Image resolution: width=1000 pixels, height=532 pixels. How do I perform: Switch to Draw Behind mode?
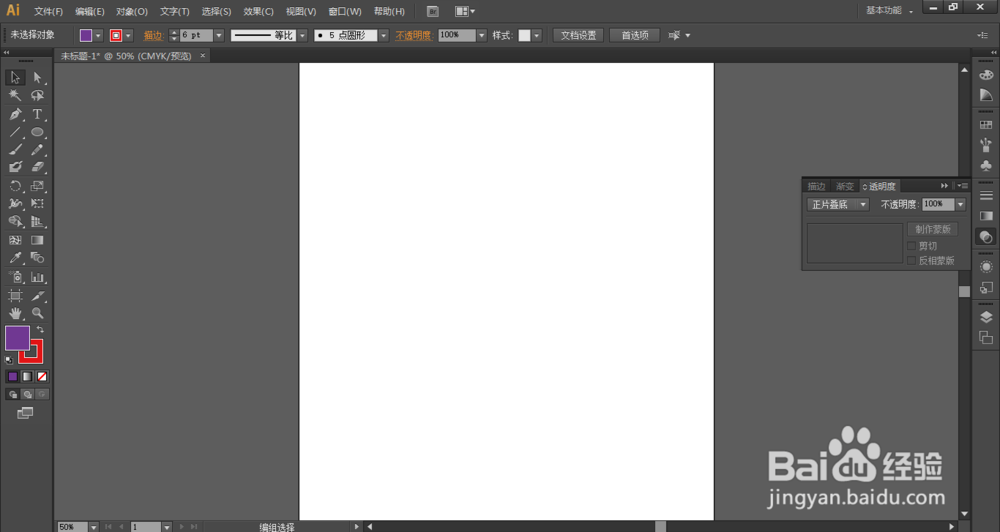[x=27, y=394]
